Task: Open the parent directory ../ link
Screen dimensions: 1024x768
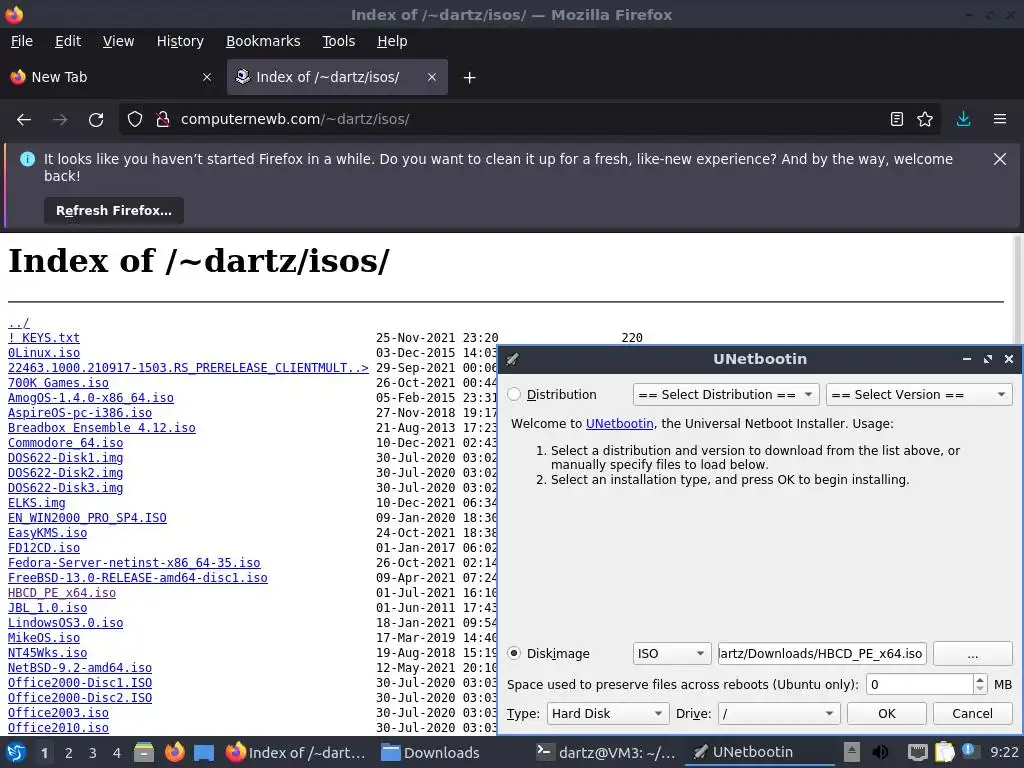Action: click(18, 323)
